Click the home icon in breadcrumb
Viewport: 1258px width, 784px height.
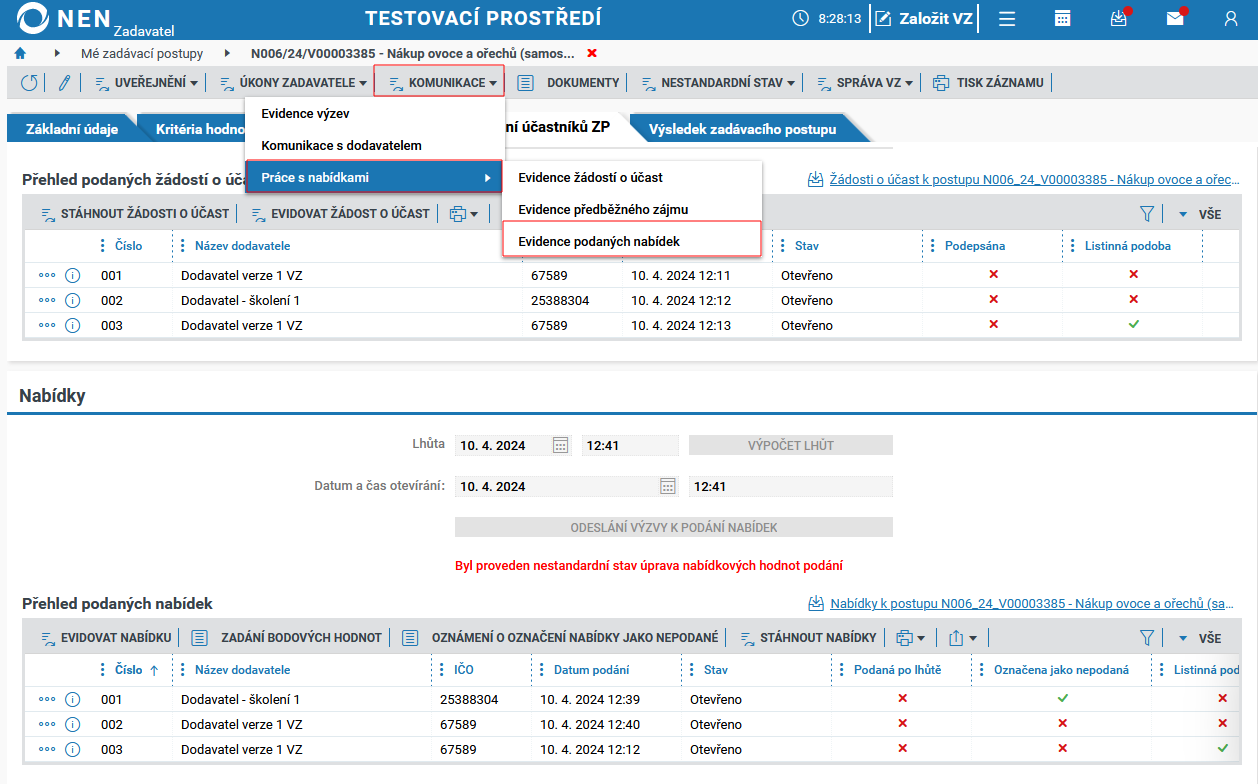[x=20, y=53]
